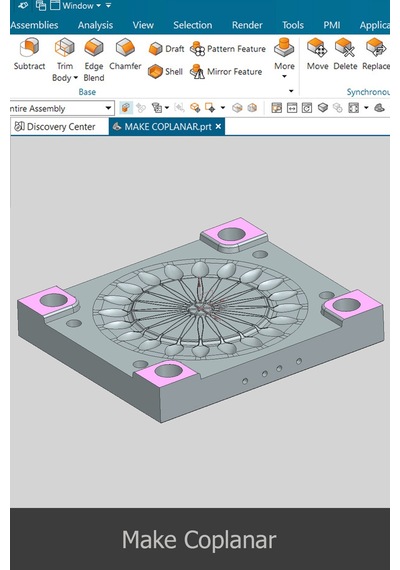The image size is (400, 570).
Task: Select the PMI ribbon tab
Action: click(332, 25)
